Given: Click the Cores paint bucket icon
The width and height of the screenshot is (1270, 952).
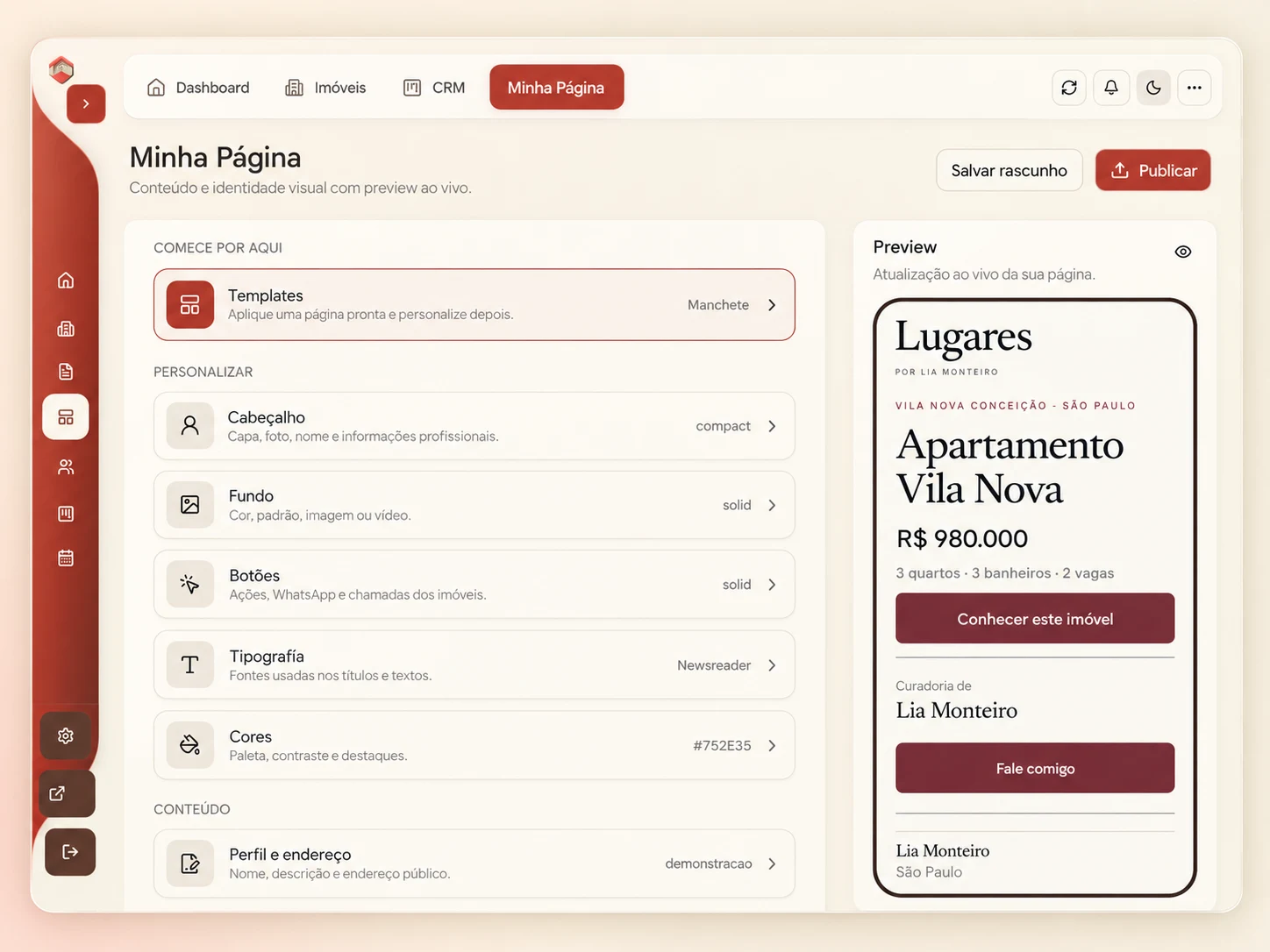Looking at the screenshot, I should pyautogui.click(x=190, y=745).
